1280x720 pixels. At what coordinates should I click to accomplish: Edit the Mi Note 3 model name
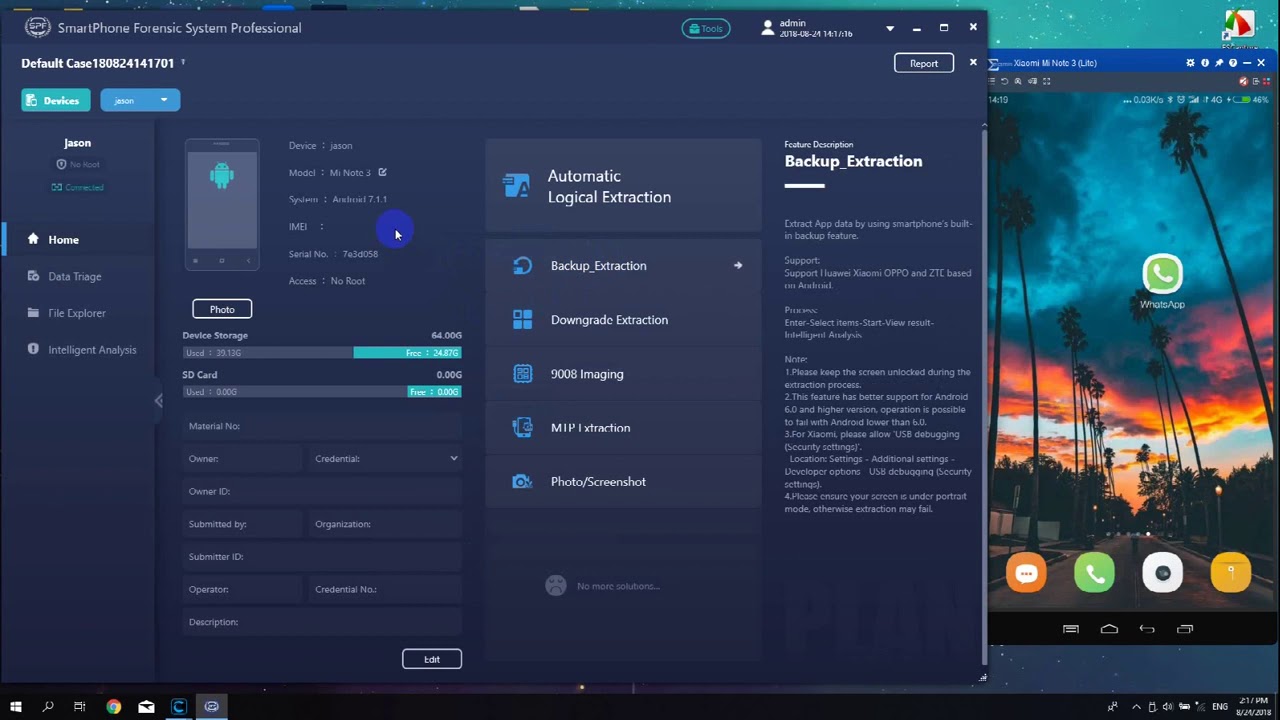(382, 172)
